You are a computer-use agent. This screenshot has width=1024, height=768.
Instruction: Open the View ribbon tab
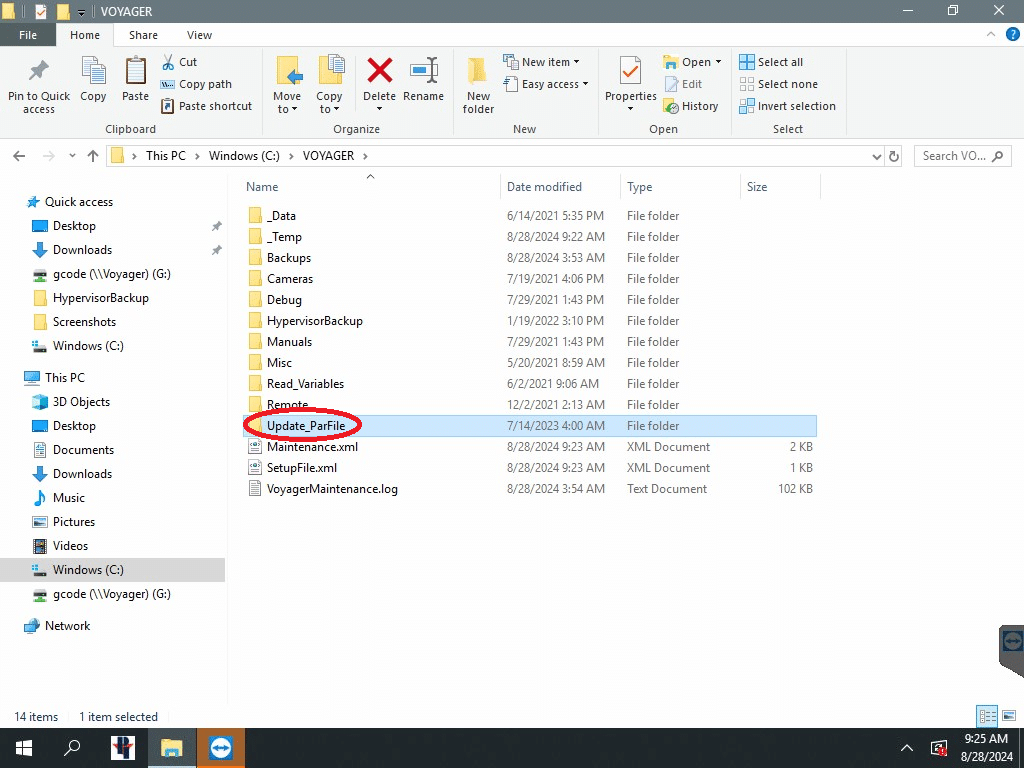pyautogui.click(x=199, y=35)
